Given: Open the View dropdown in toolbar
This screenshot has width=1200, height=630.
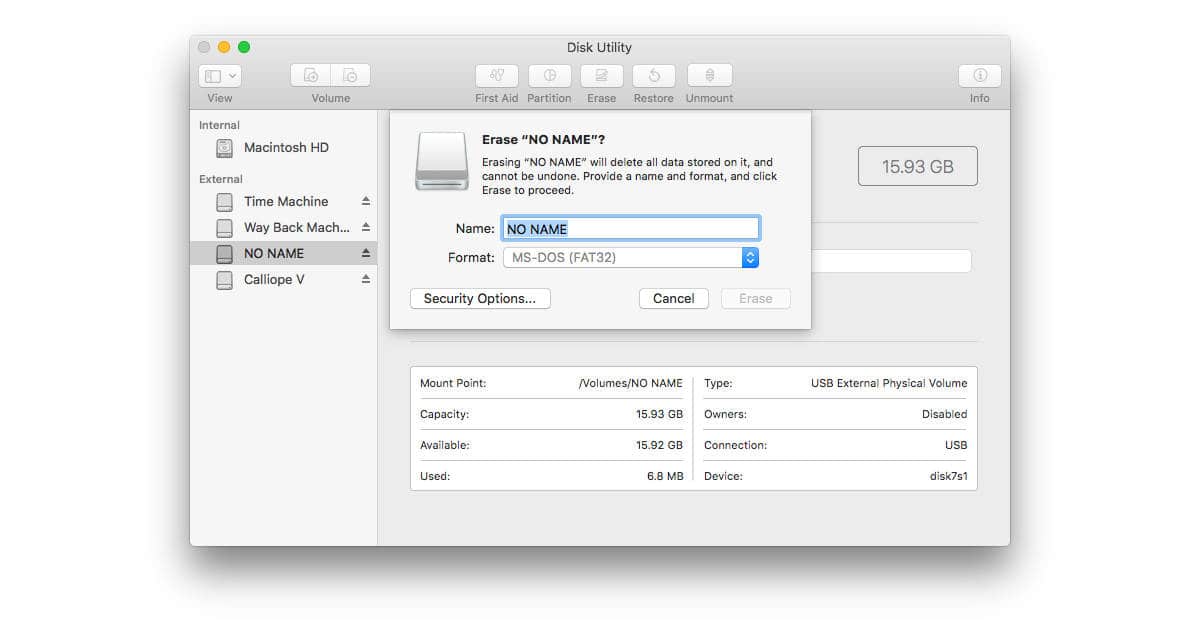Looking at the screenshot, I should (x=220, y=76).
